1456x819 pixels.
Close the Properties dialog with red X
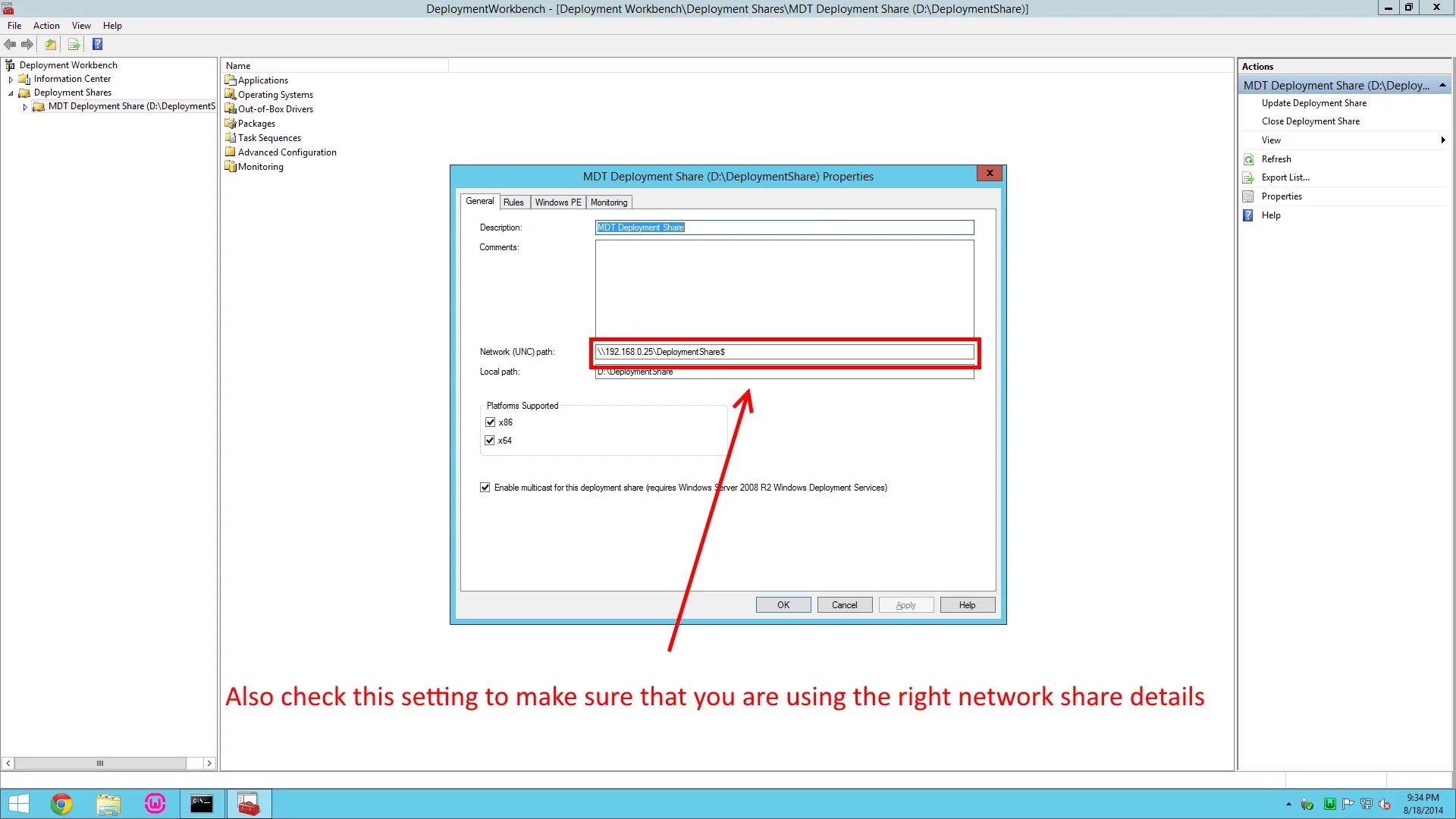pos(990,174)
